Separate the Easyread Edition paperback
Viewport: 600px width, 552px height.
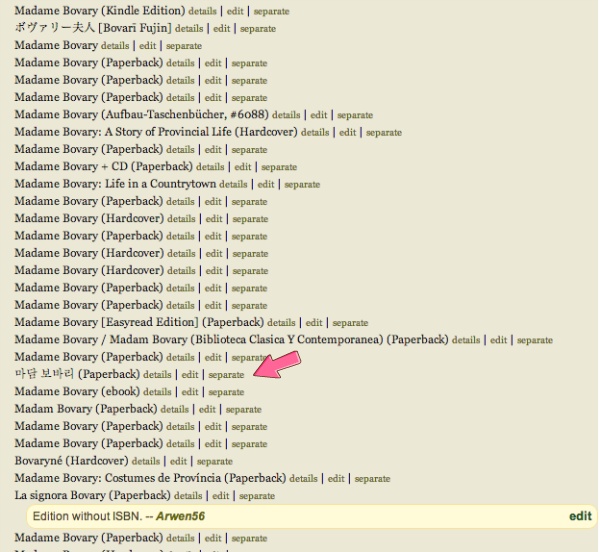pos(350,322)
